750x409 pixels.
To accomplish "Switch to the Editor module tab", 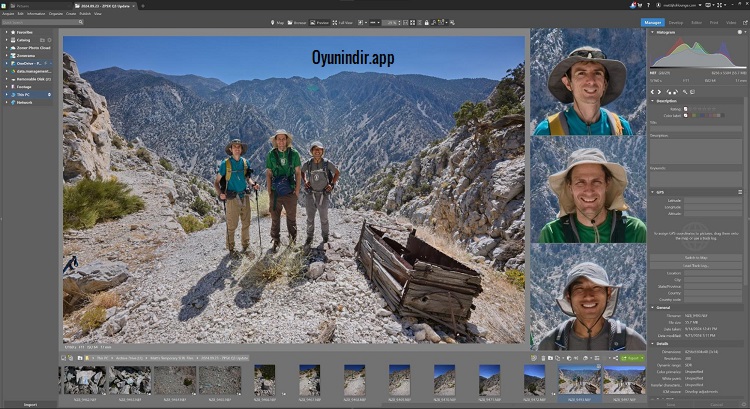I will coord(696,22).
